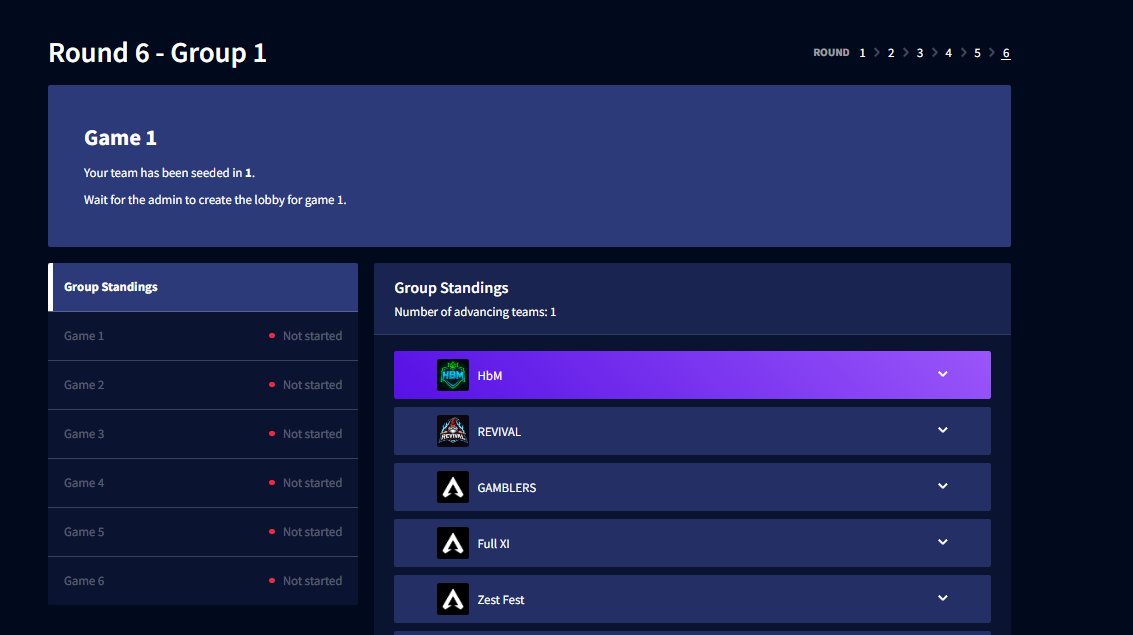Go to Round 1 in round navigation
This screenshot has width=1133, height=635.
point(862,53)
